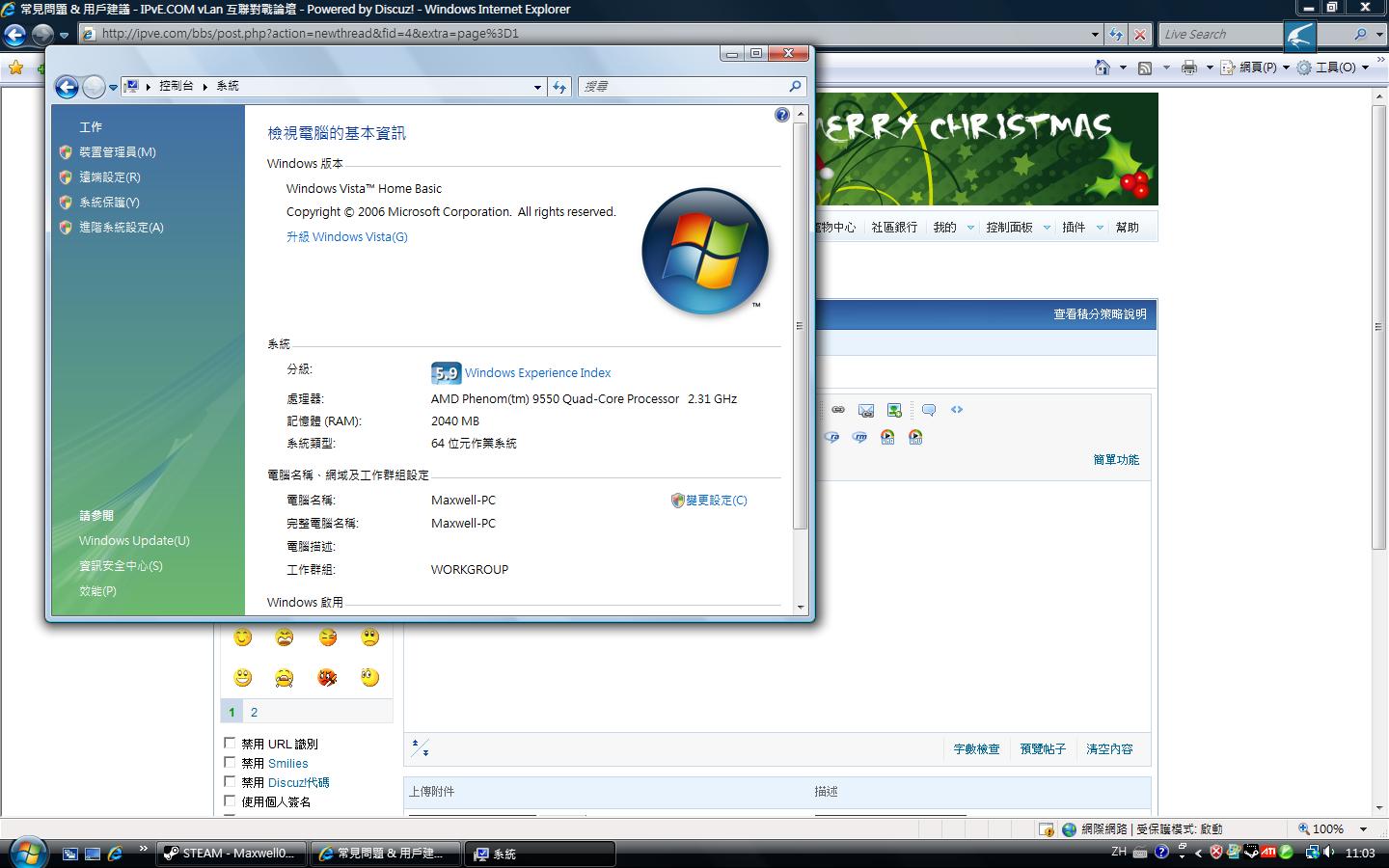Toggle the 禁用 Discuz!代碼 checkbox
1389x868 pixels.
tap(230, 781)
